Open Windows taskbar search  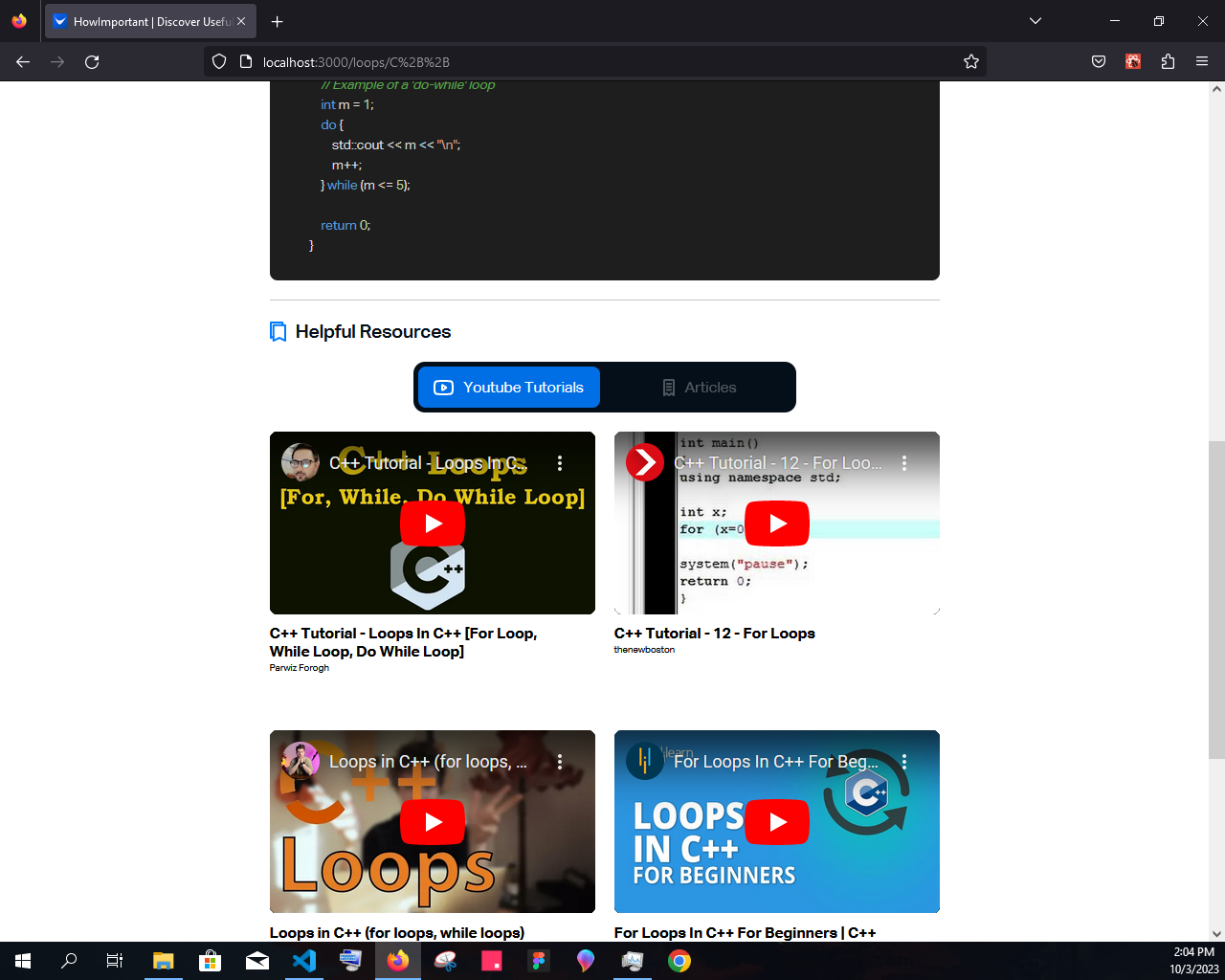pos(69,961)
